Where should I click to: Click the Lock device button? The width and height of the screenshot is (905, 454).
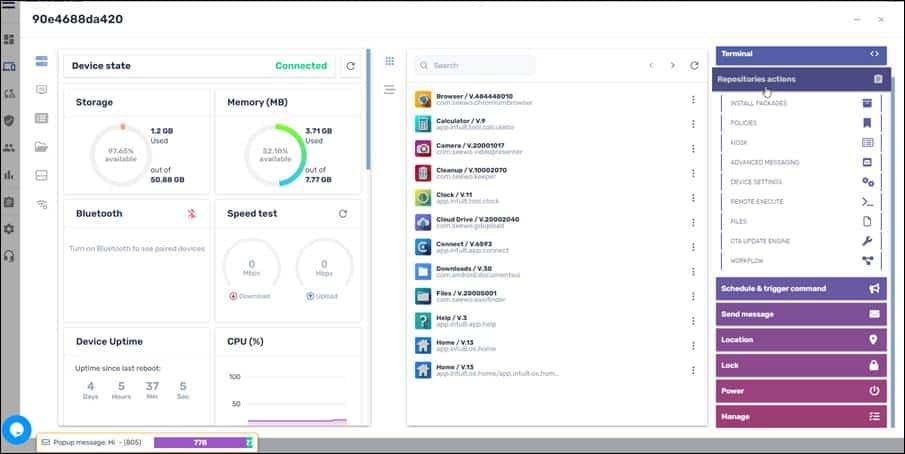[x=800, y=365]
